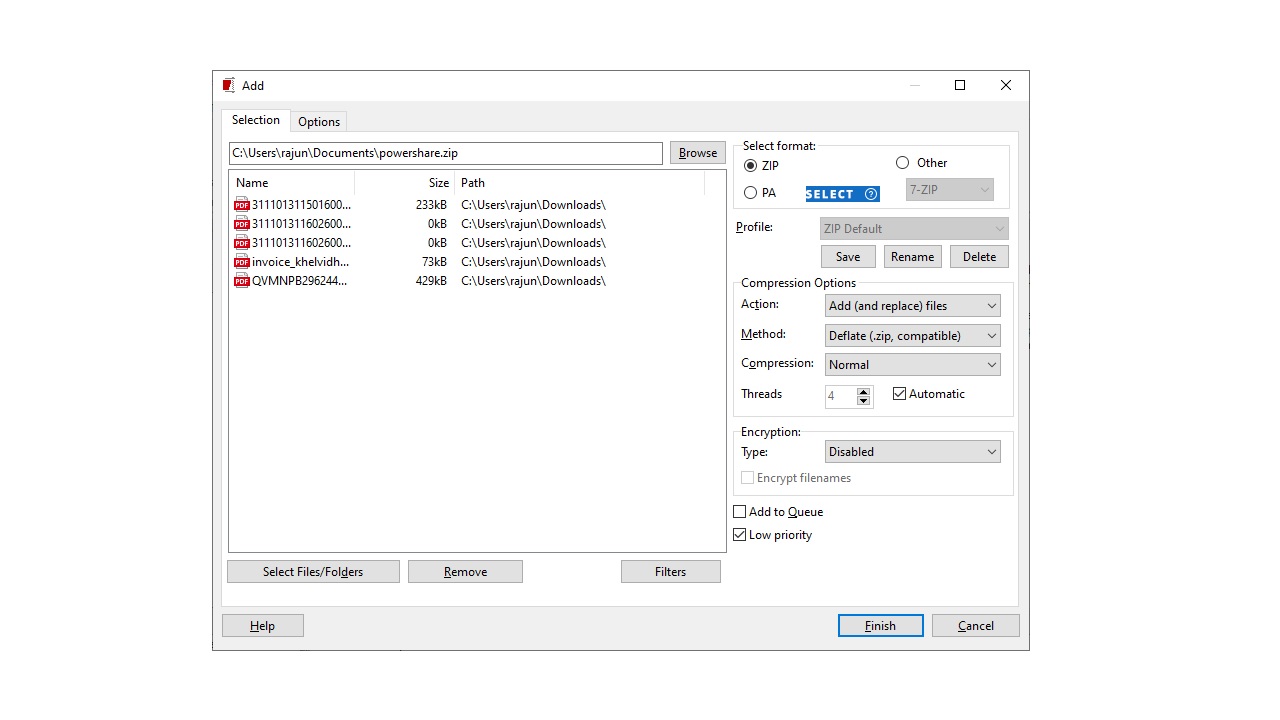Viewport: 1280px width, 720px height.
Task: Click the Remove button
Action: pos(465,572)
